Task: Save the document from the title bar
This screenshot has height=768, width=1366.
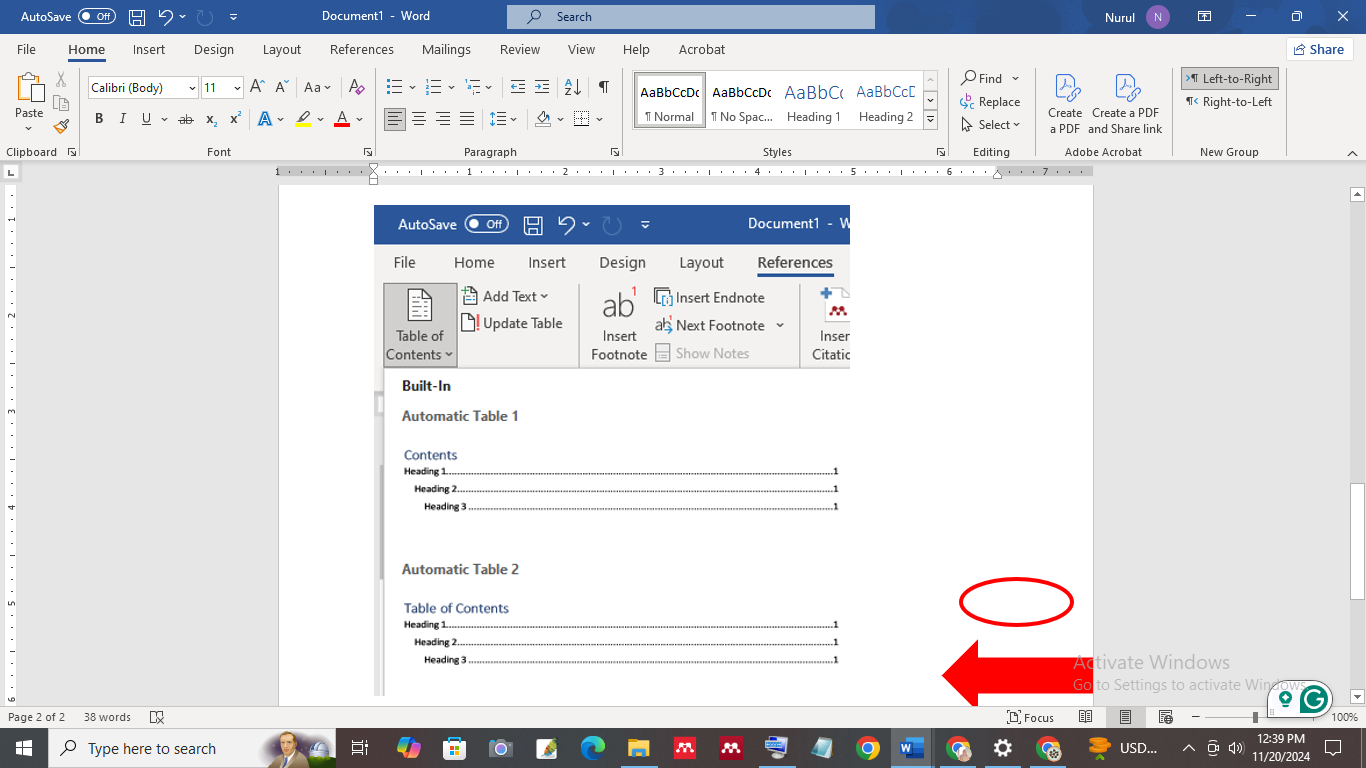Action: click(x=137, y=17)
